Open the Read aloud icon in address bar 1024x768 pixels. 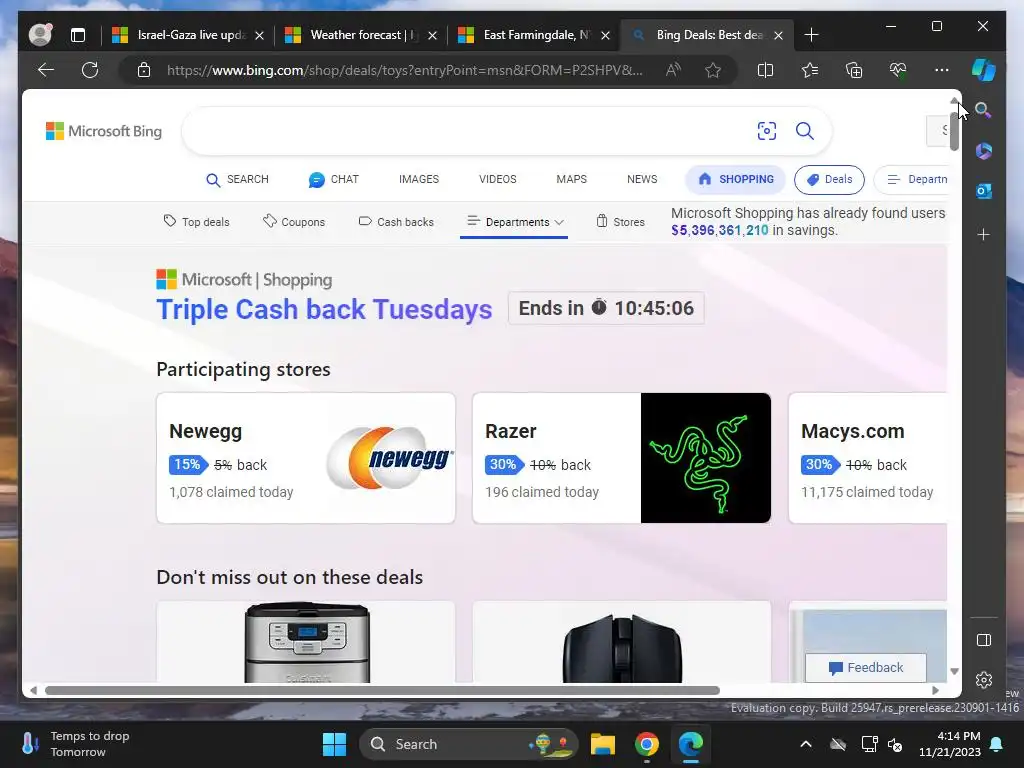(673, 70)
